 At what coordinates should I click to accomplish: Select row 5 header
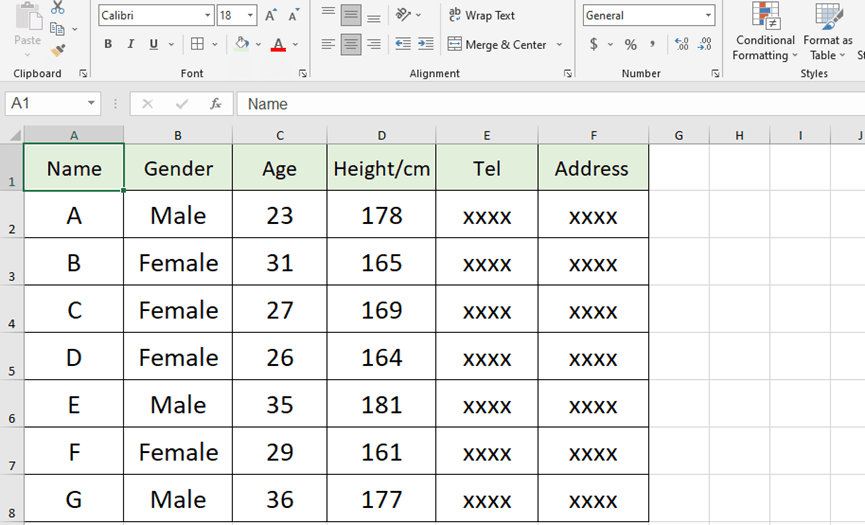tap(12, 356)
